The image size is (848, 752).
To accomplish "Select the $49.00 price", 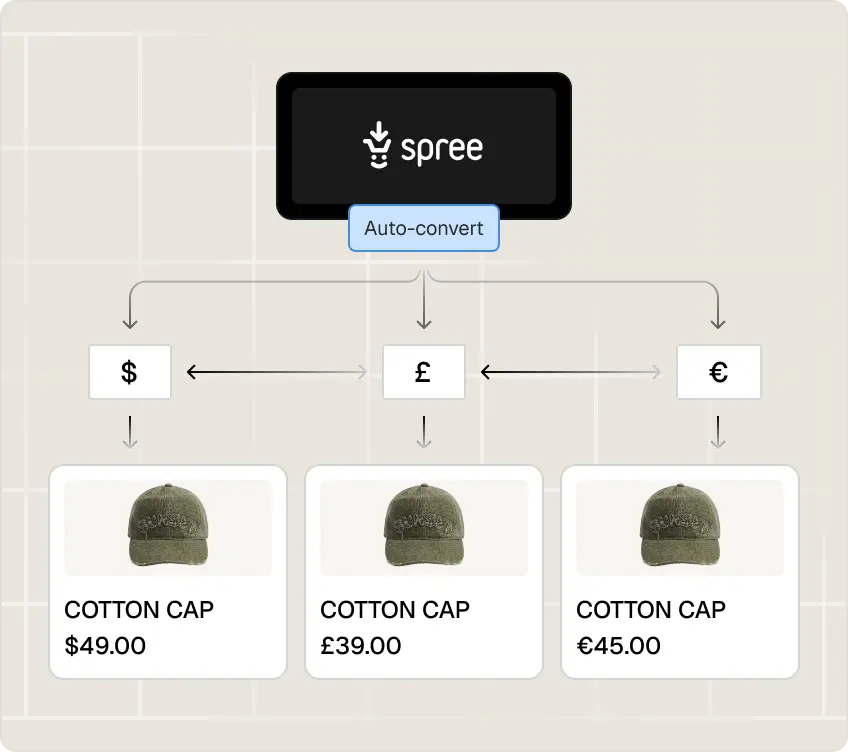I will click(105, 645).
